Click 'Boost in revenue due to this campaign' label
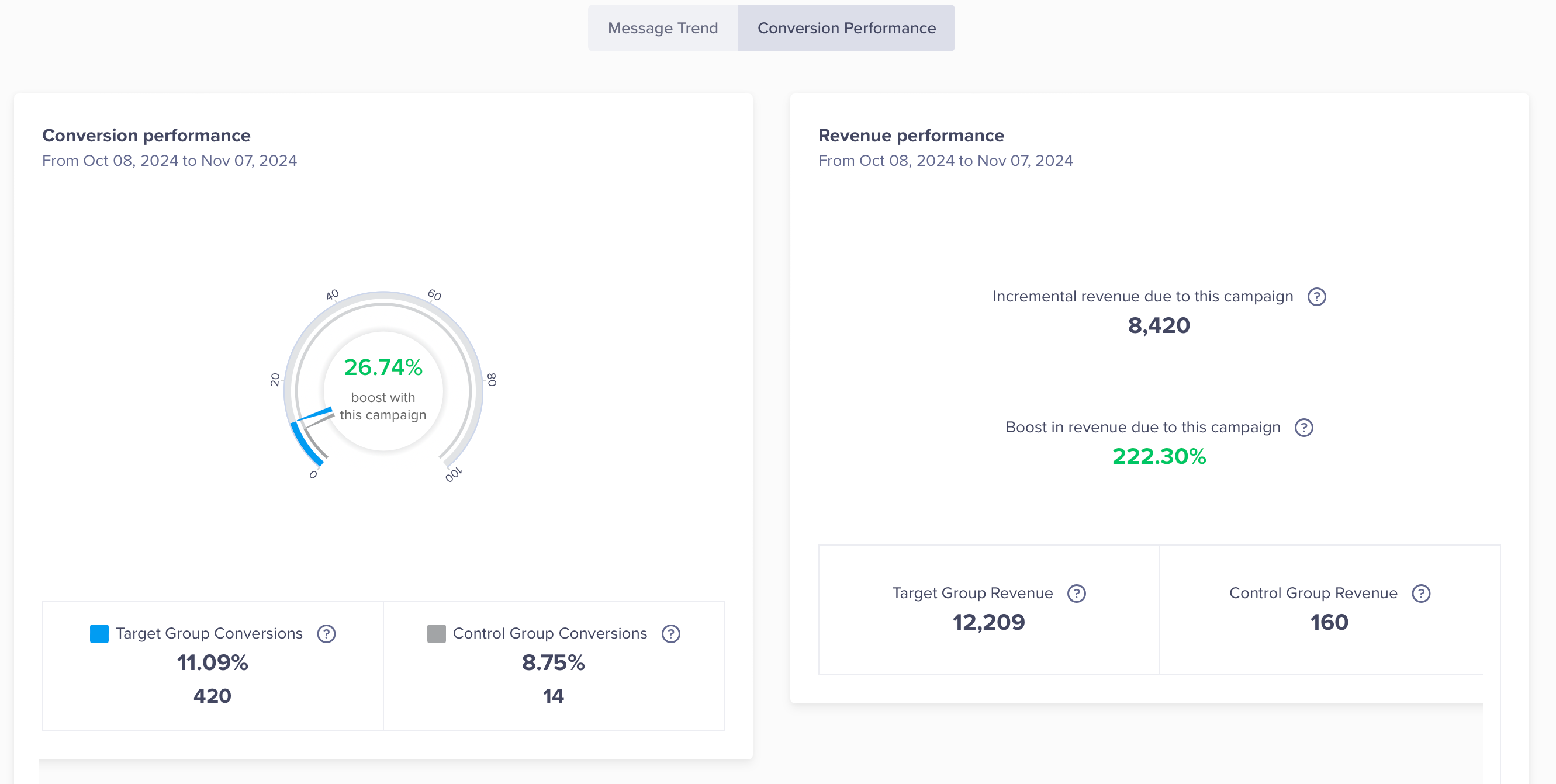 tap(1143, 428)
